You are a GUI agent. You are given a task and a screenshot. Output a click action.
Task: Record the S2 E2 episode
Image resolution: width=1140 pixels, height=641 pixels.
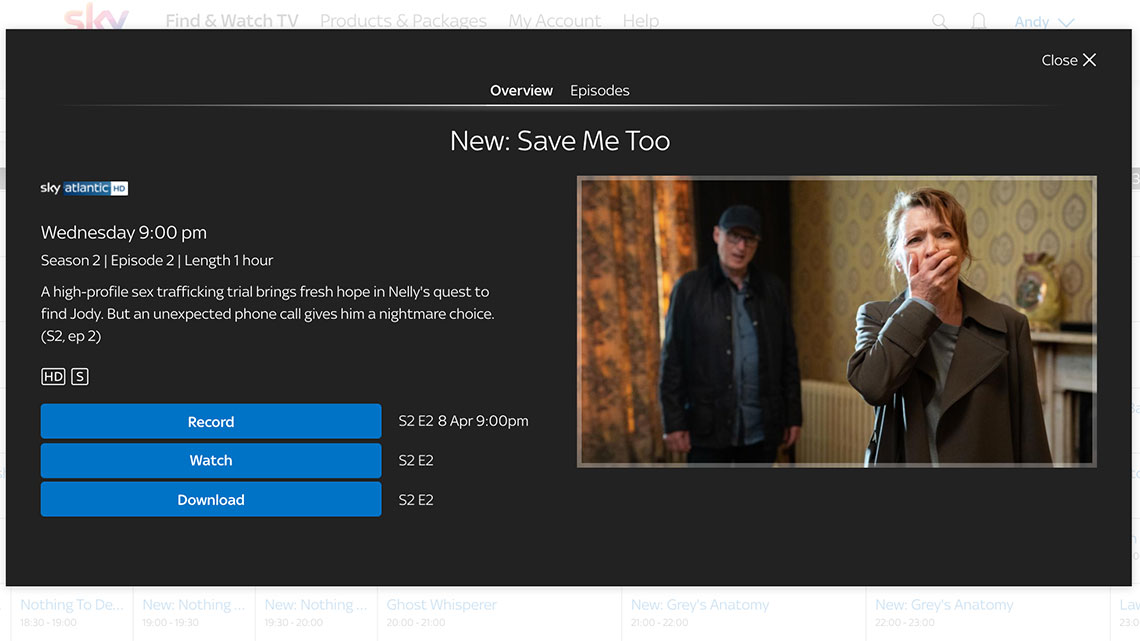coord(211,422)
